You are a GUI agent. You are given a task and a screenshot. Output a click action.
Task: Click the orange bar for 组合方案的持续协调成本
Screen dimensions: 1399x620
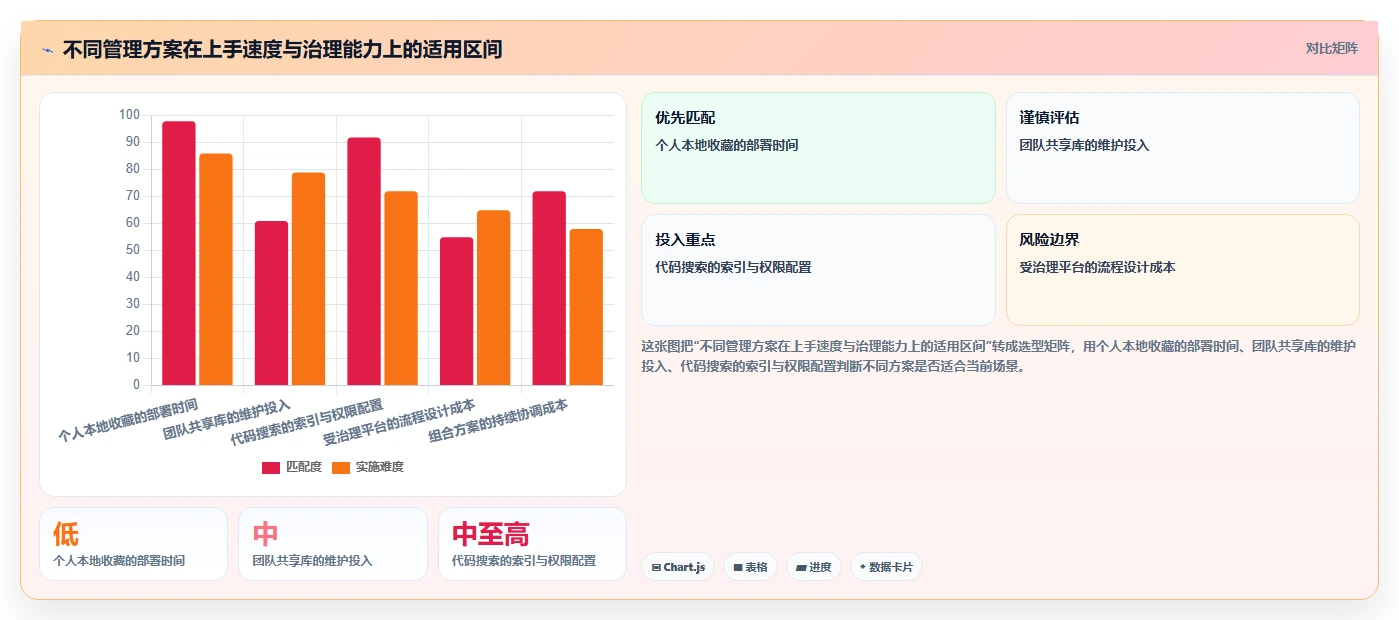[586, 307]
